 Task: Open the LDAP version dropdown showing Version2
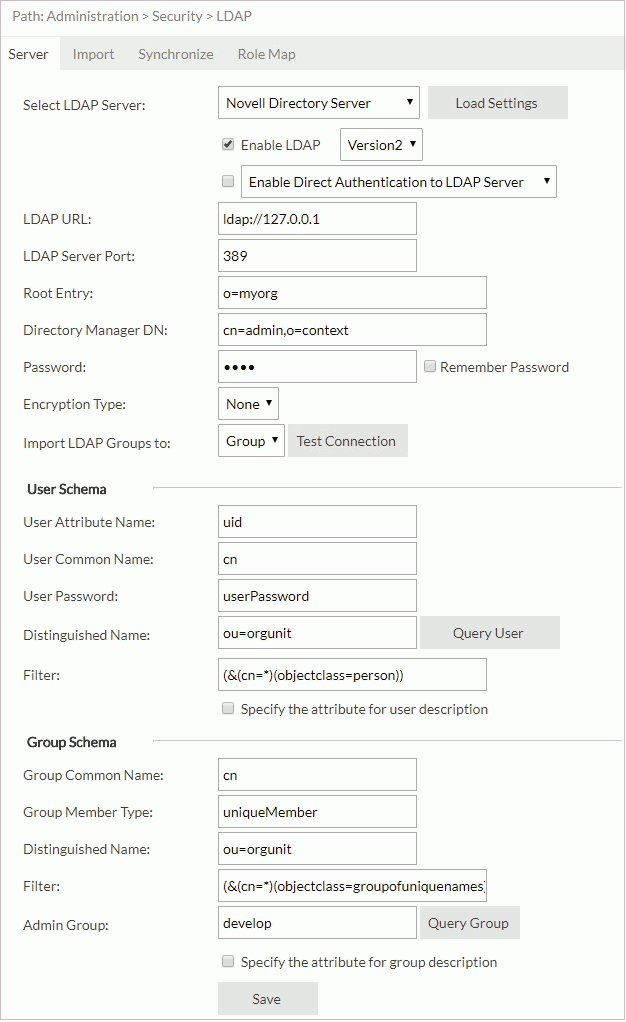point(381,144)
